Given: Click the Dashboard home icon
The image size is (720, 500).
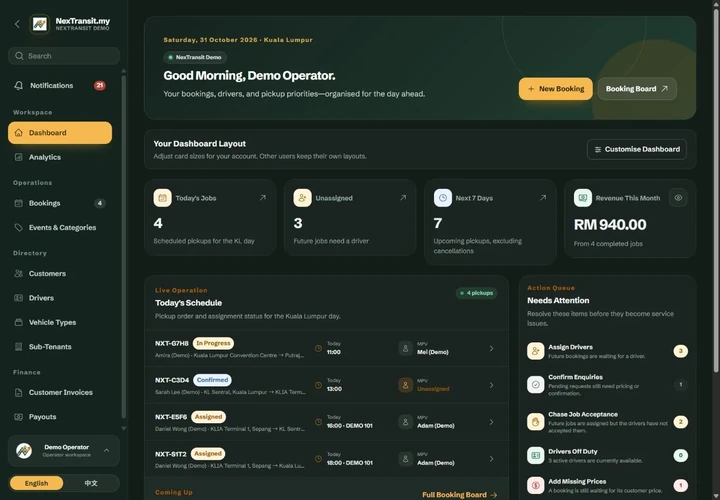Looking at the screenshot, I should click(x=18, y=133).
